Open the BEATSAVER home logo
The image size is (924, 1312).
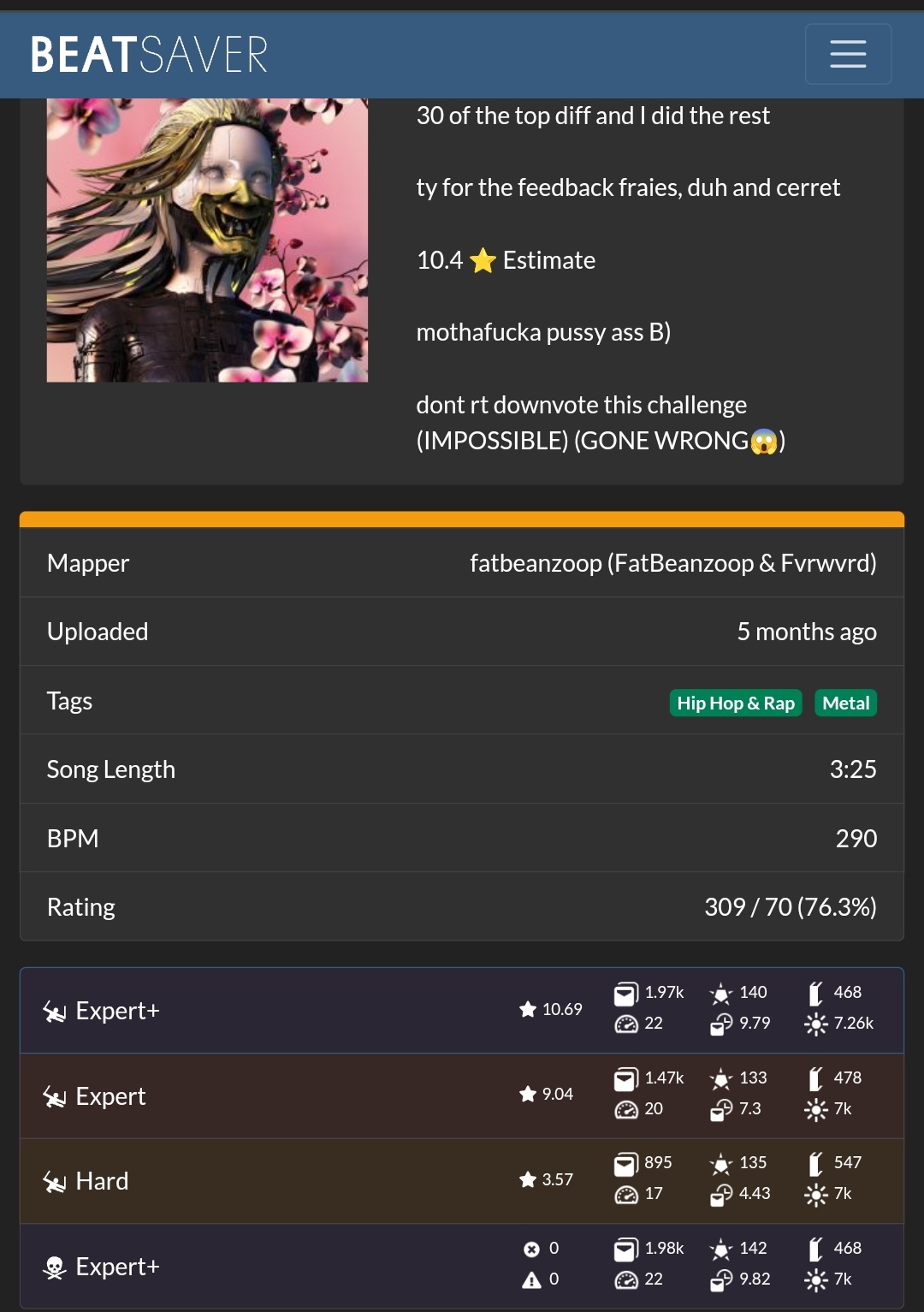click(147, 54)
